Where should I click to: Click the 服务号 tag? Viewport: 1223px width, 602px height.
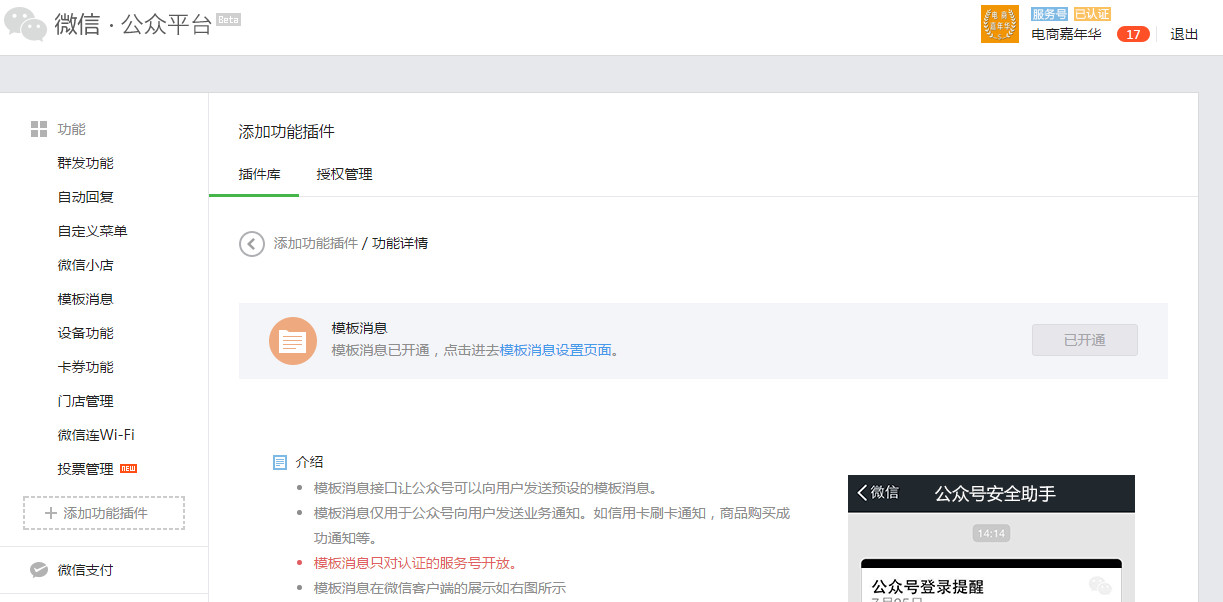[x=1049, y=14]
